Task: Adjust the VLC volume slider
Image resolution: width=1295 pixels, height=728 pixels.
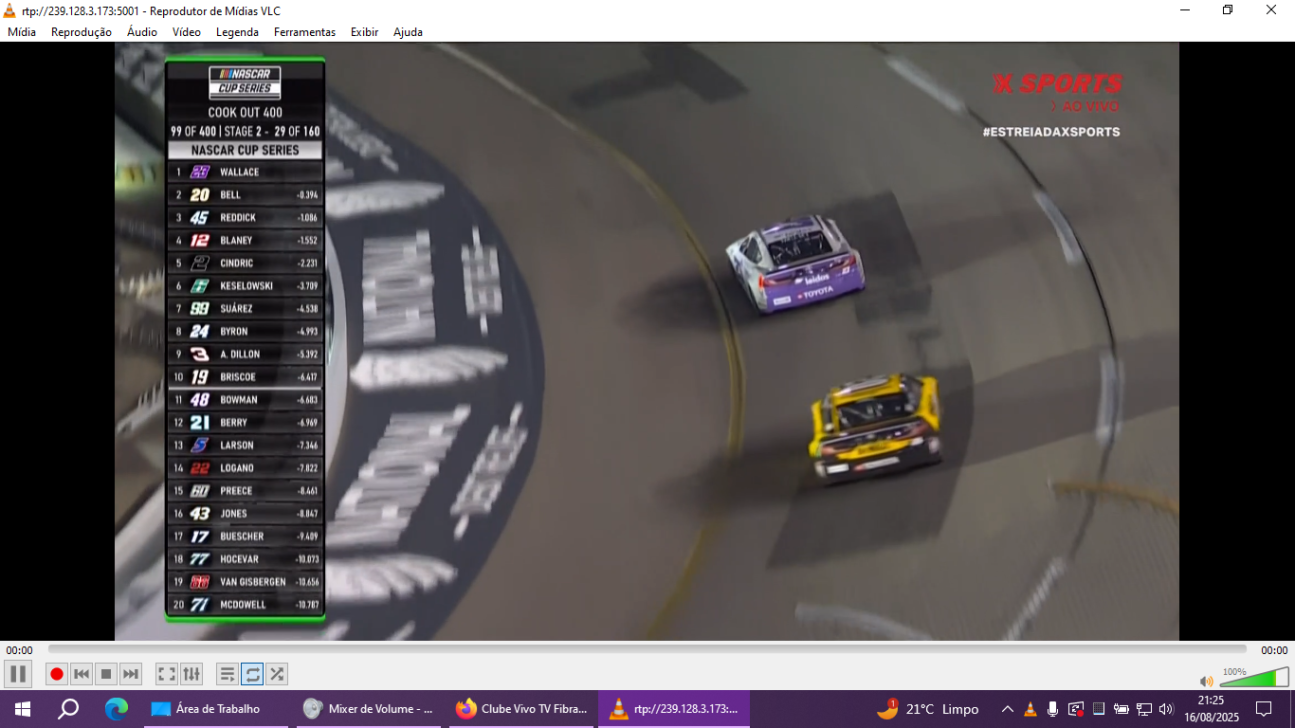Action: [1254, 678]
